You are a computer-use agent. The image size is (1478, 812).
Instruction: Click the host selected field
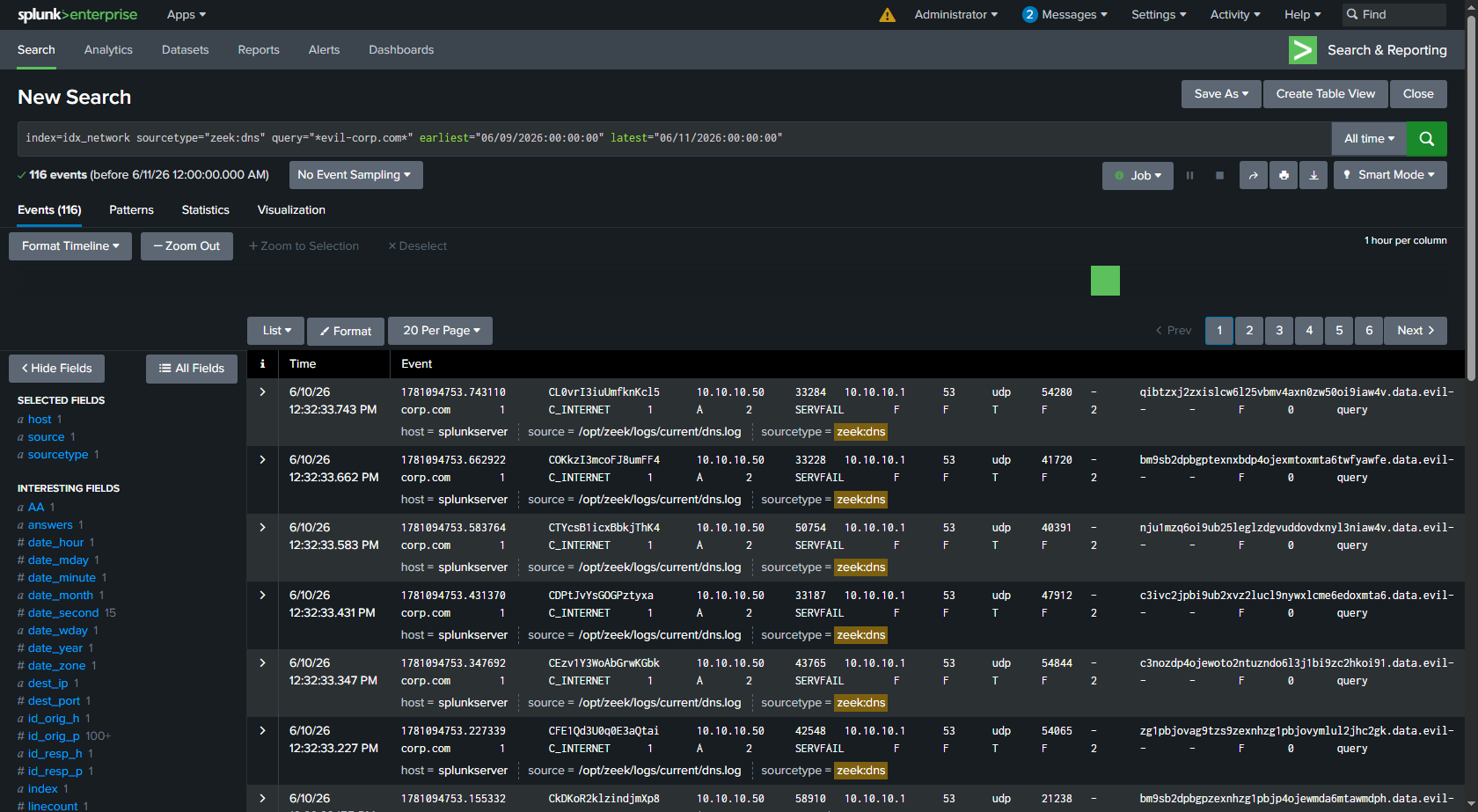[x=40, y=420]
